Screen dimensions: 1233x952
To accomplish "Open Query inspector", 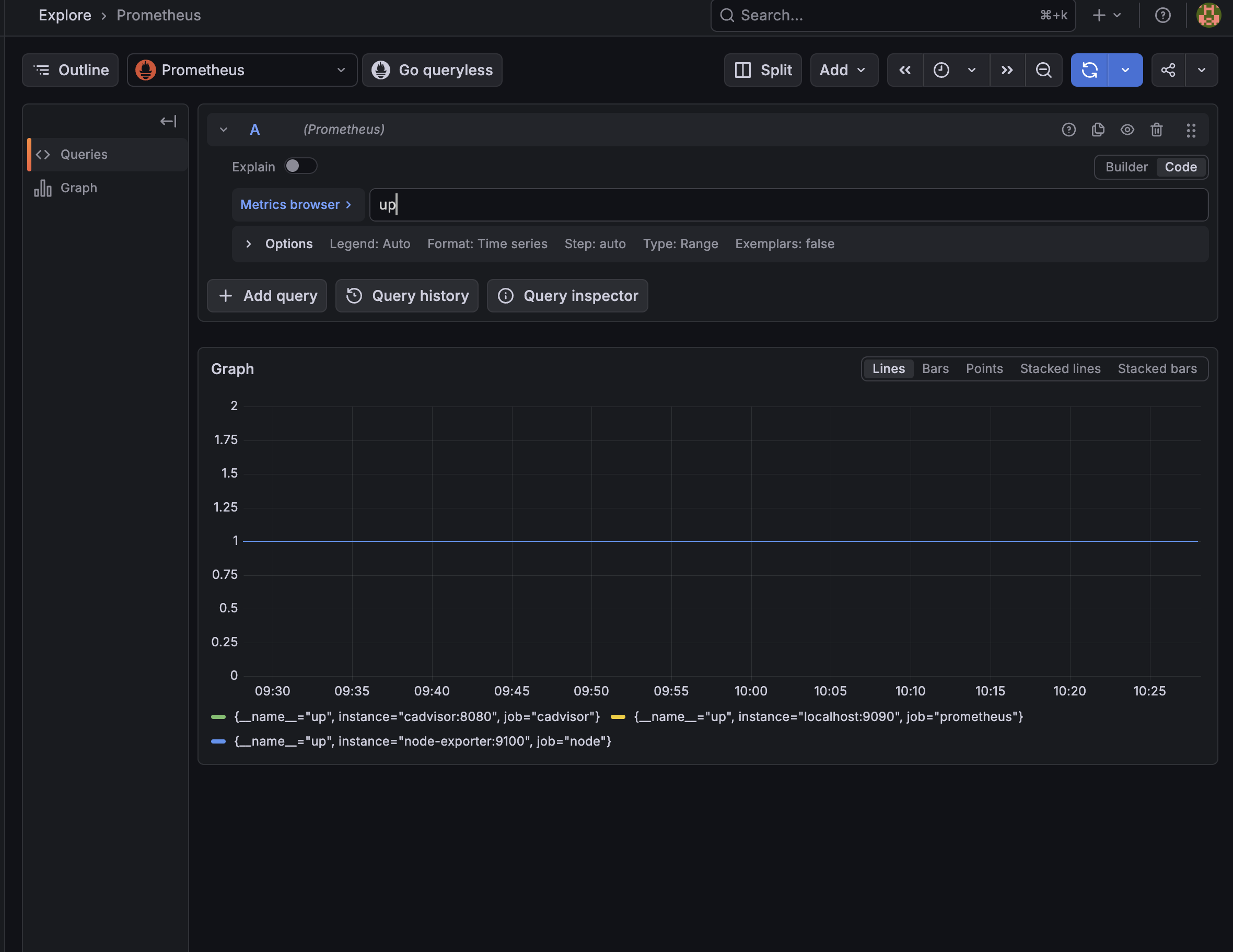I will tap(567, 296).
